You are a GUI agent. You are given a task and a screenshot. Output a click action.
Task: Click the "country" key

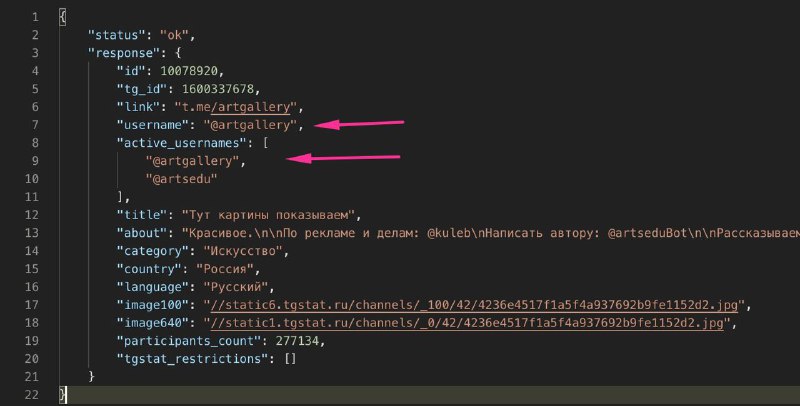tap(149, 269)
